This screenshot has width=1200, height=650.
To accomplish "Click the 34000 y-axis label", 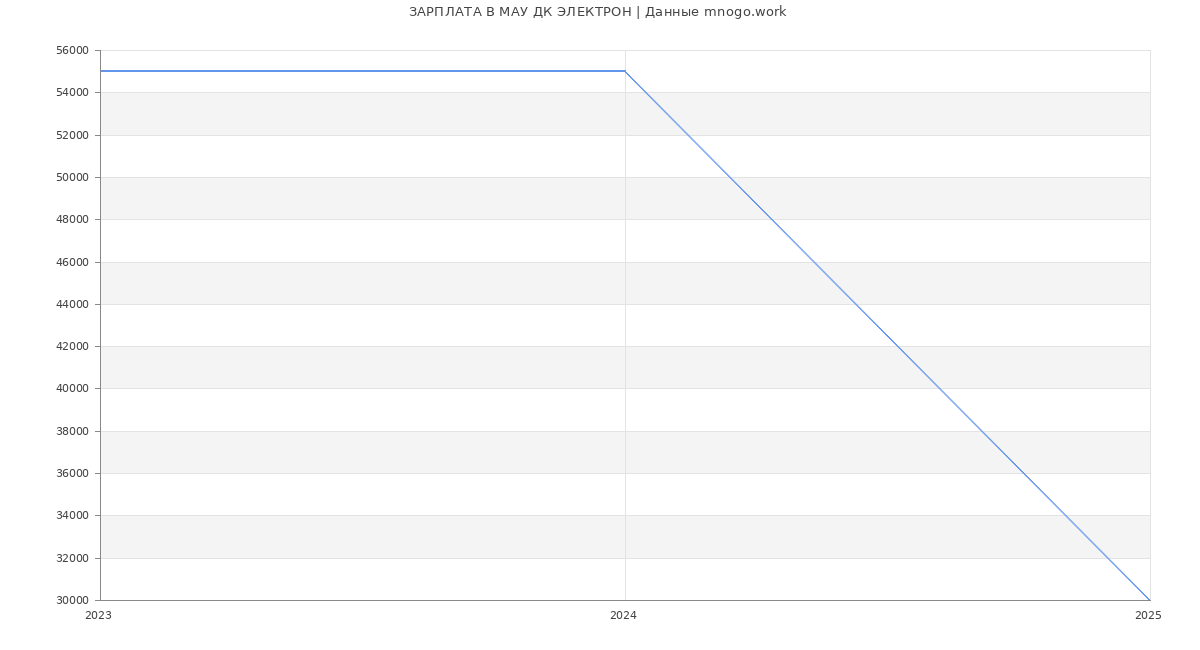I will 72,516.
